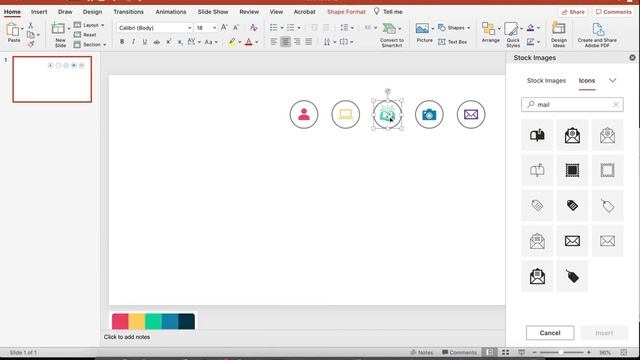Image resolution: width=640 pixels, height=360 pixels.
Task: Switch to the Insert tab
Action: tap(39, 12)
